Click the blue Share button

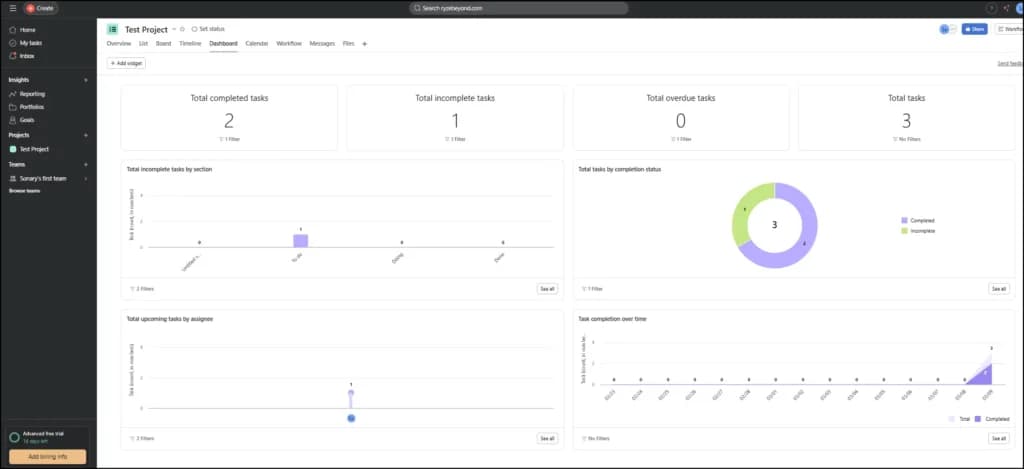click(974, 29)
